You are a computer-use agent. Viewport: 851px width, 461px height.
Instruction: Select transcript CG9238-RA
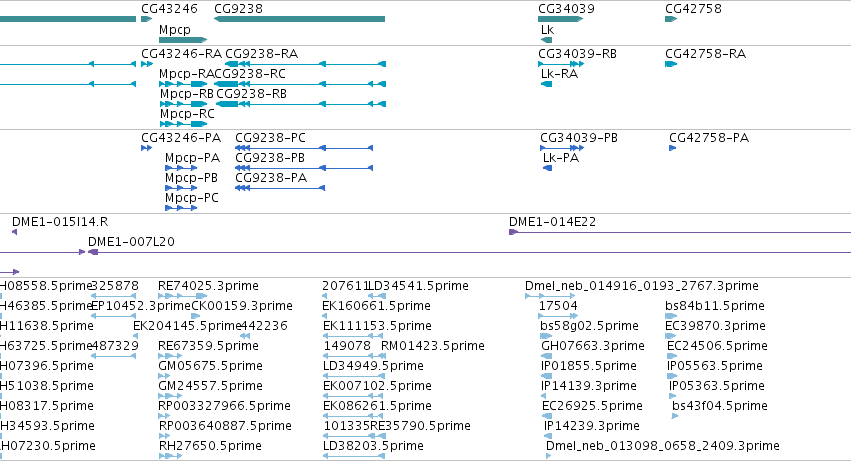261,54
